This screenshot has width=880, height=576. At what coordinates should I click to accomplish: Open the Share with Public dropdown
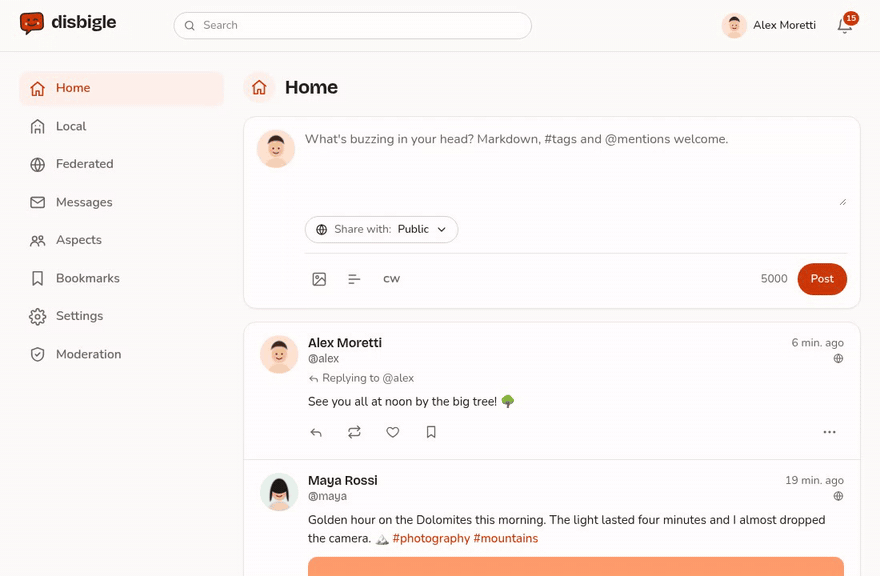point(382,230)
